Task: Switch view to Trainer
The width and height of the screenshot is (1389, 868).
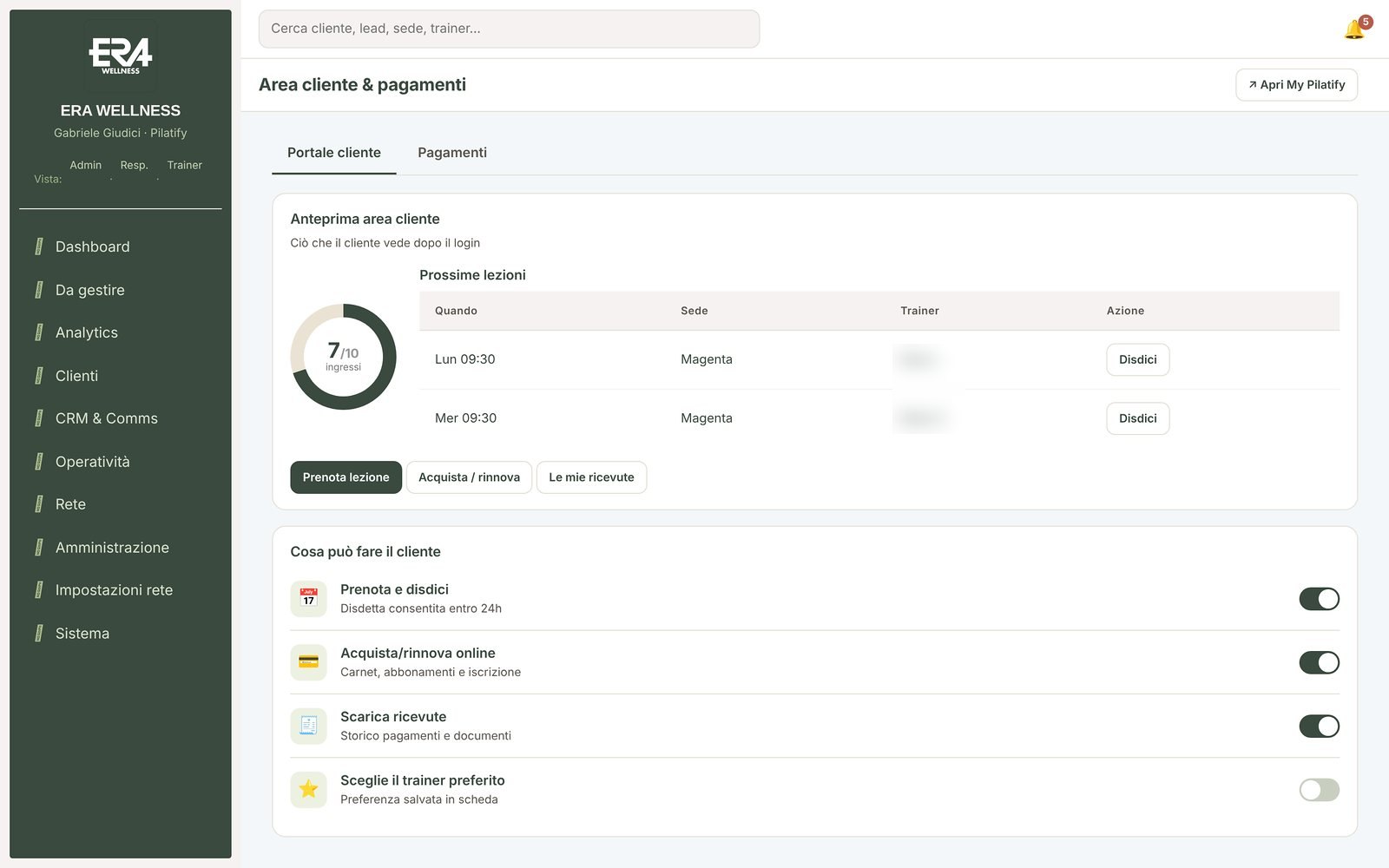Action: click(x=185, y=165)
